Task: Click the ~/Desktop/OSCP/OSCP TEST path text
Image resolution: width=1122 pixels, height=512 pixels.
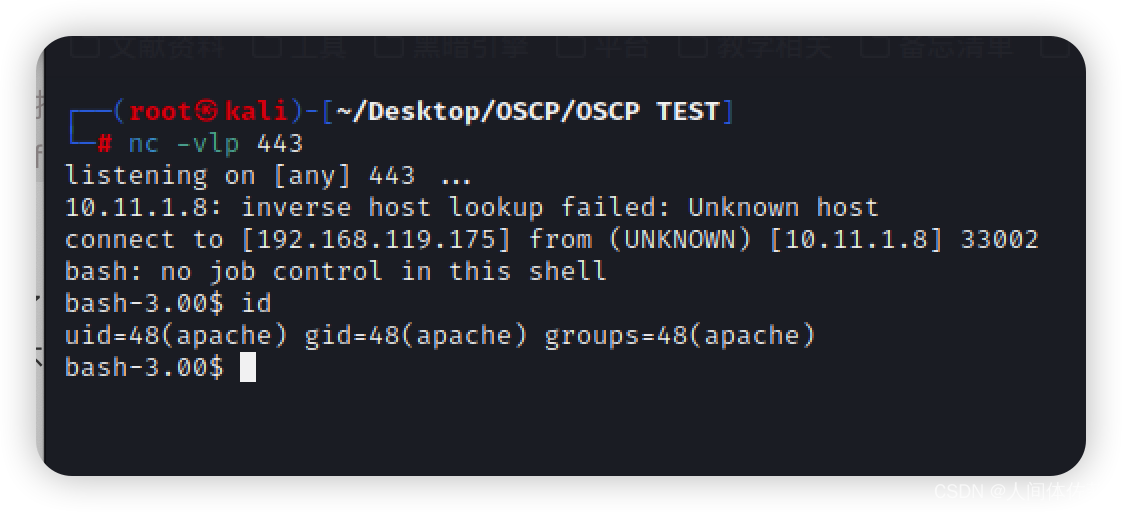Action: (x=527, y=112)
